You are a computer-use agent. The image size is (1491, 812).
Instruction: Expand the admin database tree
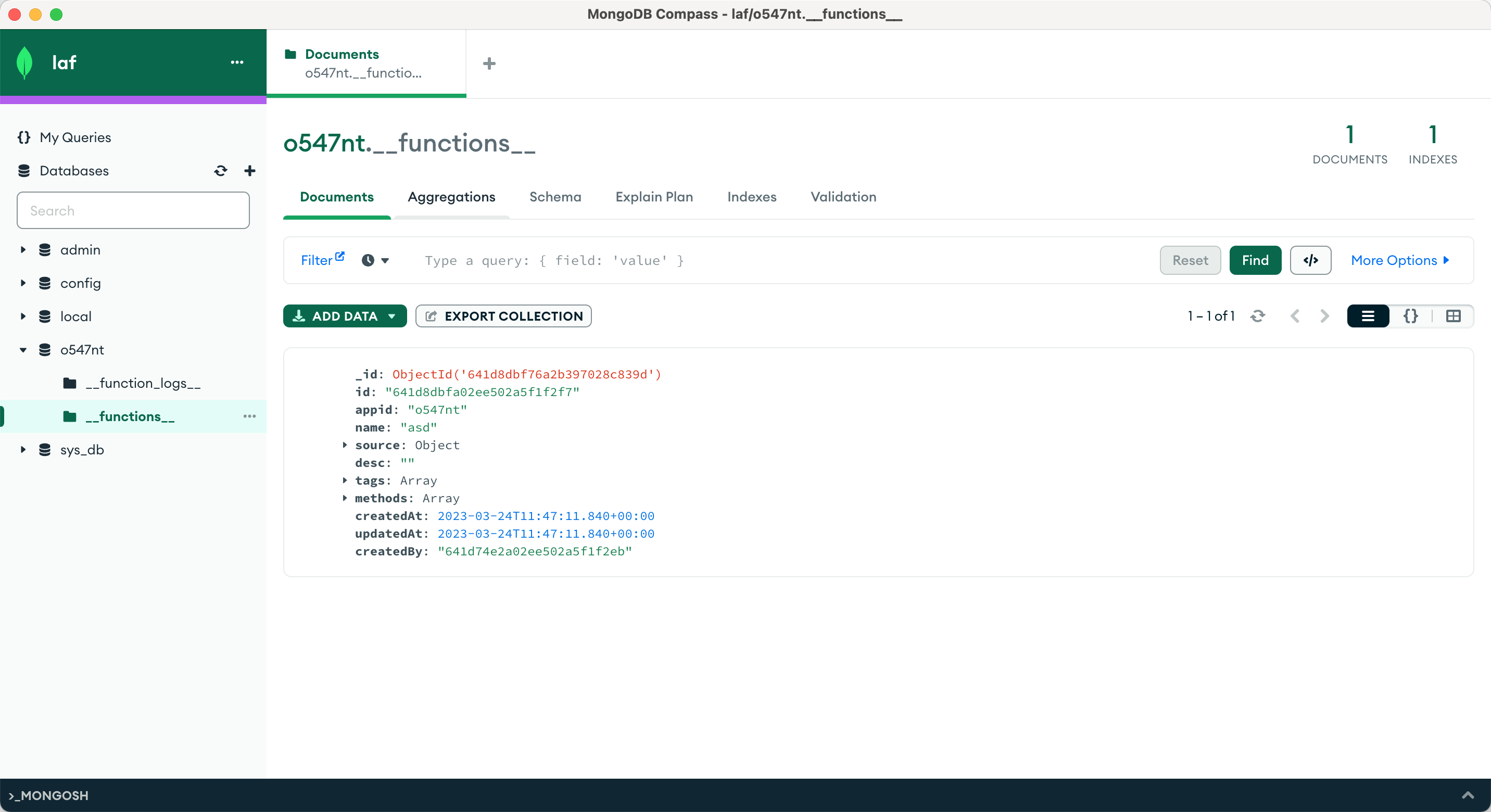coord(23,250)
